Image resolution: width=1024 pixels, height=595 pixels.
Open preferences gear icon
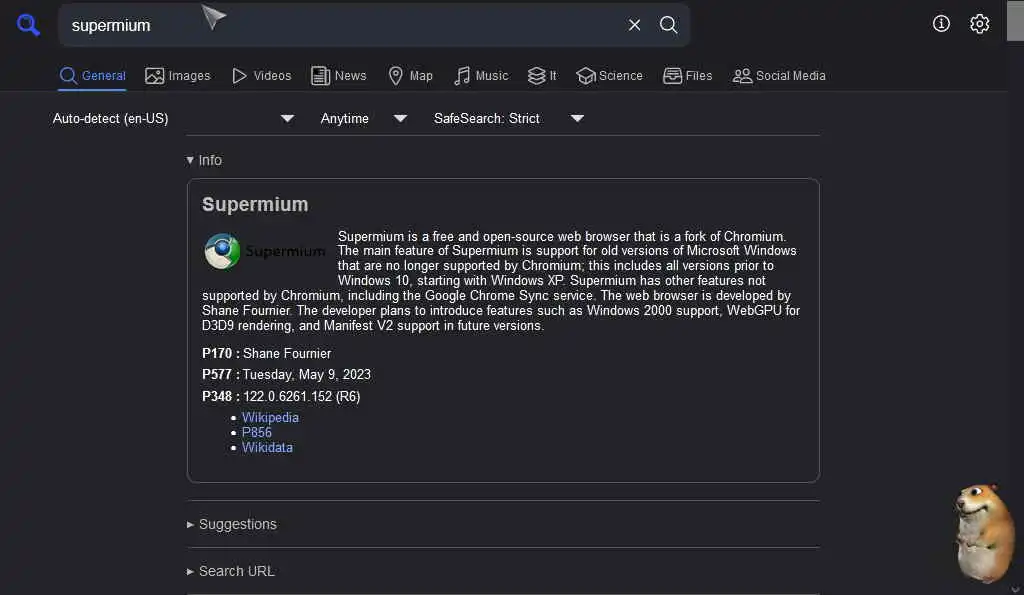point(979,24)
